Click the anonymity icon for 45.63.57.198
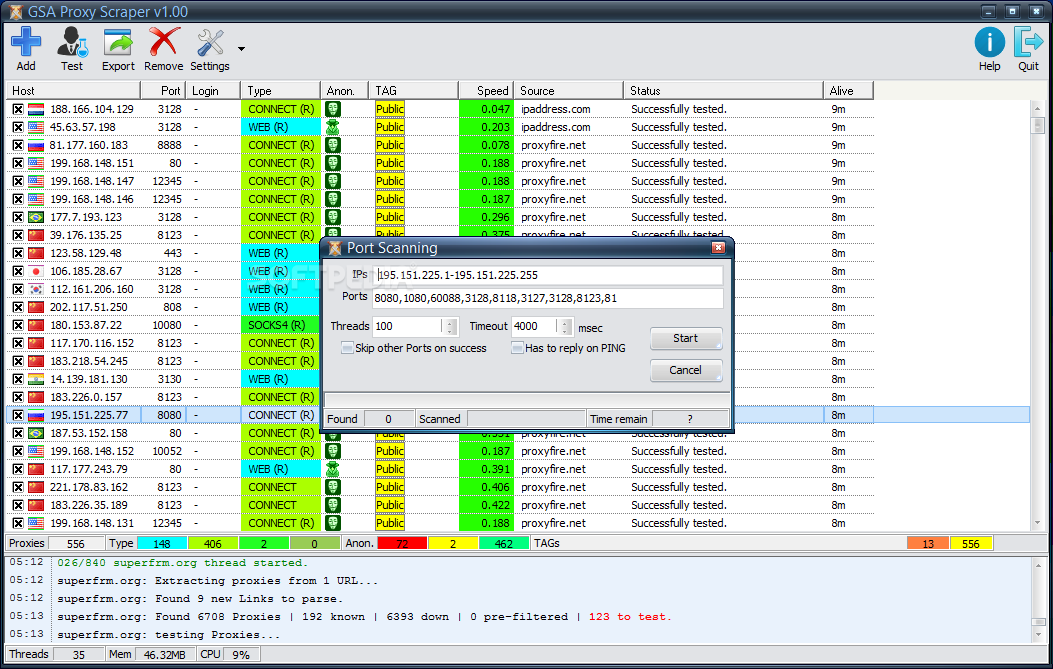Image resolution: width=1053 pixels, height=669 pixels. click(x=332, y=127)
